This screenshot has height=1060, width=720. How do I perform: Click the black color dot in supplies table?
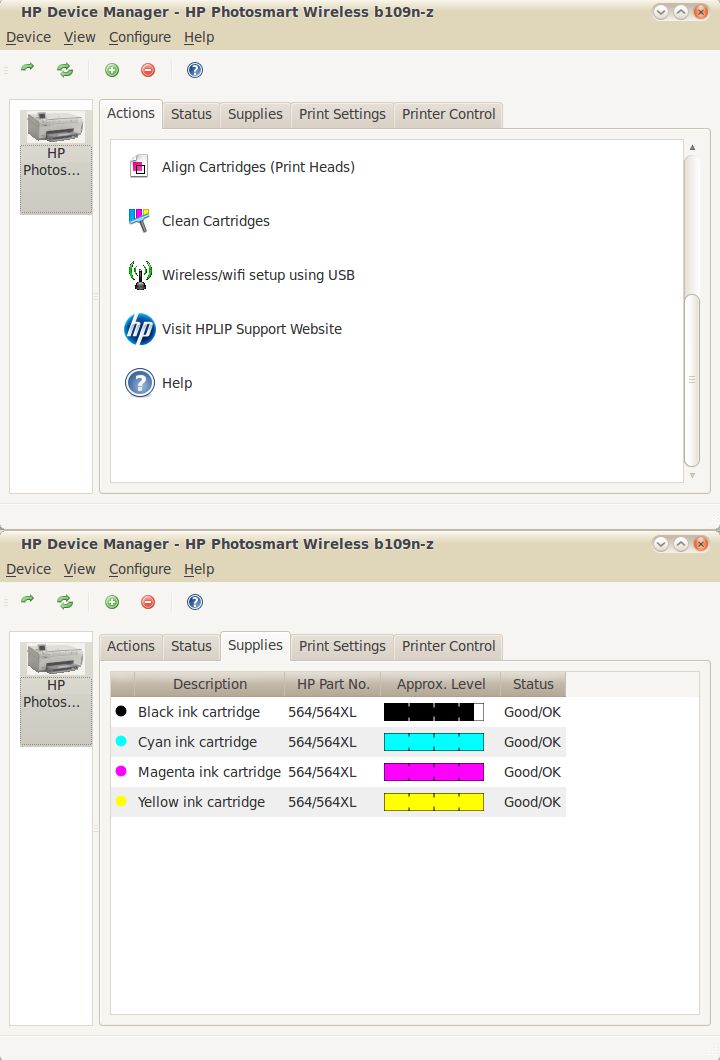[x=121, y=711]
